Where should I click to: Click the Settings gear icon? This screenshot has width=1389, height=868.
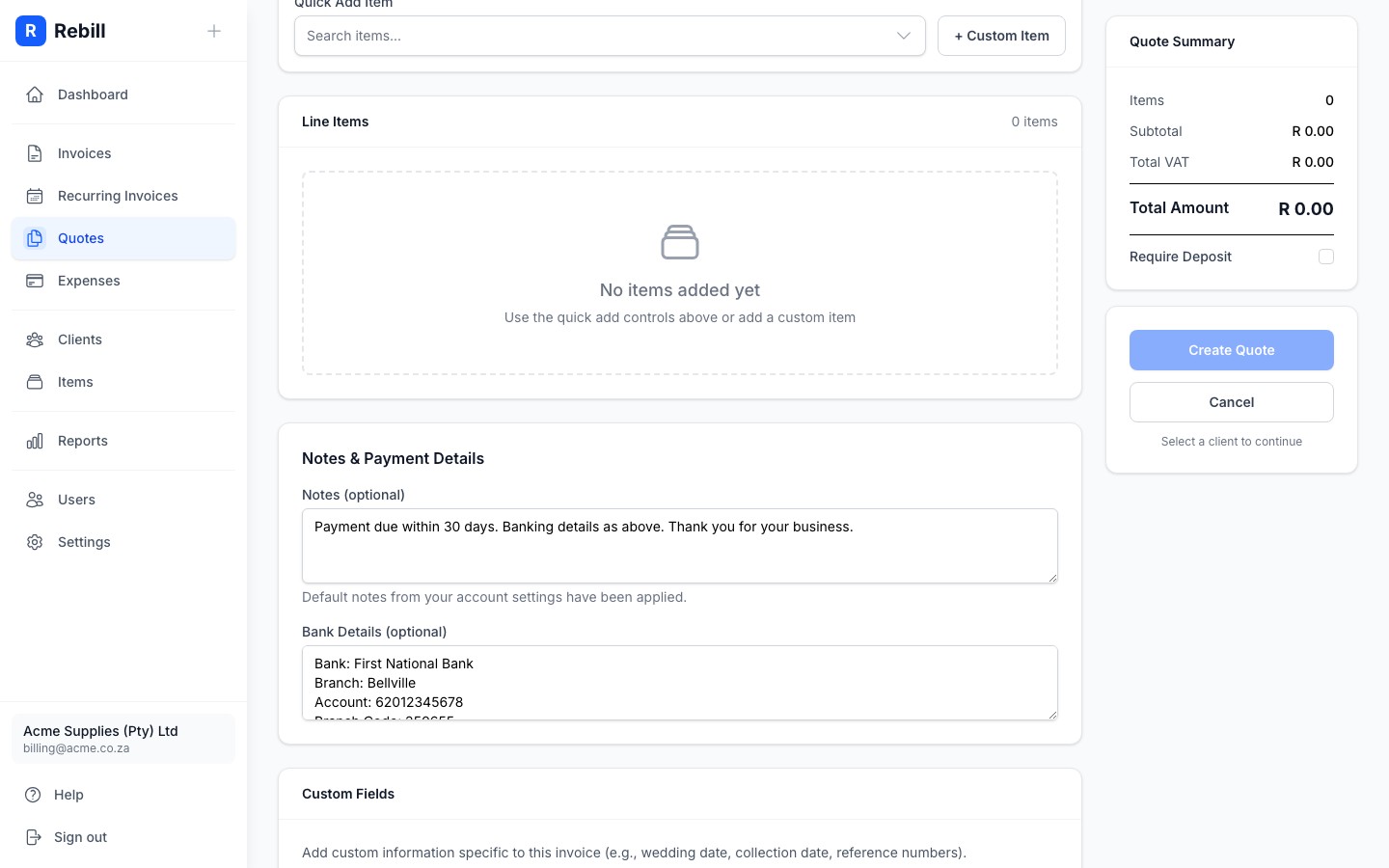(35, 542)
